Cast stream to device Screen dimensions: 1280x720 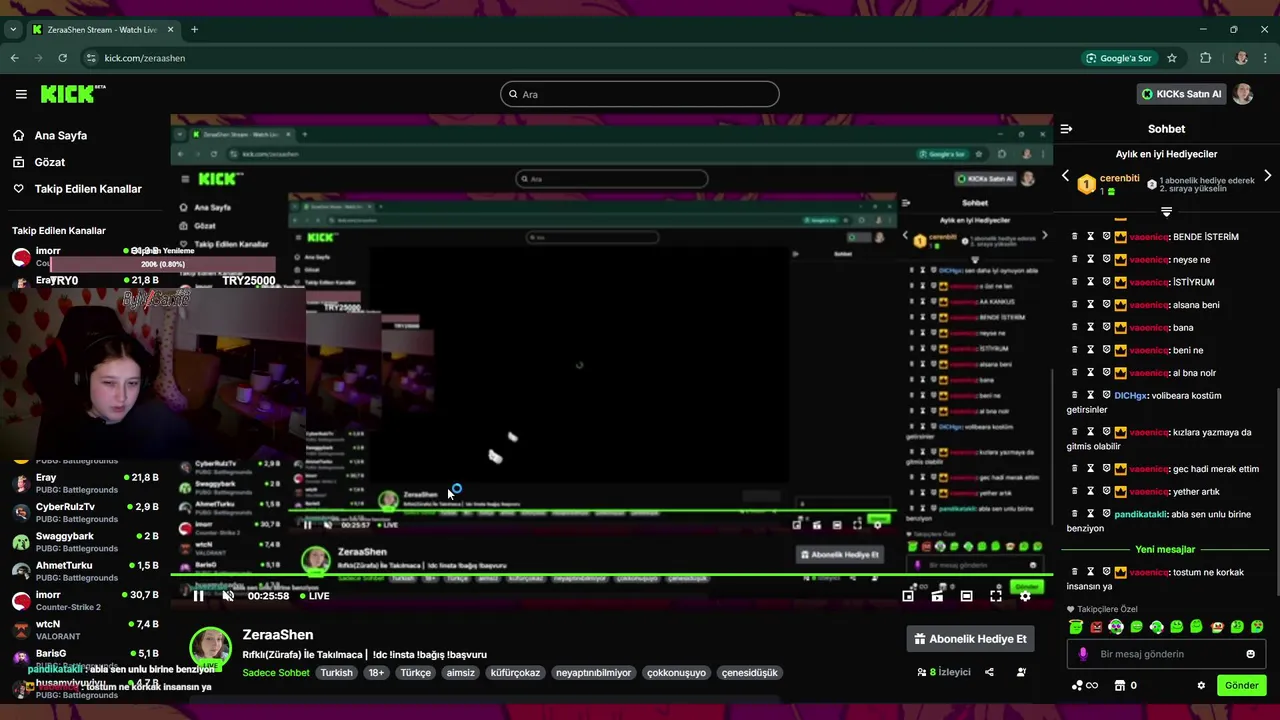[937, 596]
